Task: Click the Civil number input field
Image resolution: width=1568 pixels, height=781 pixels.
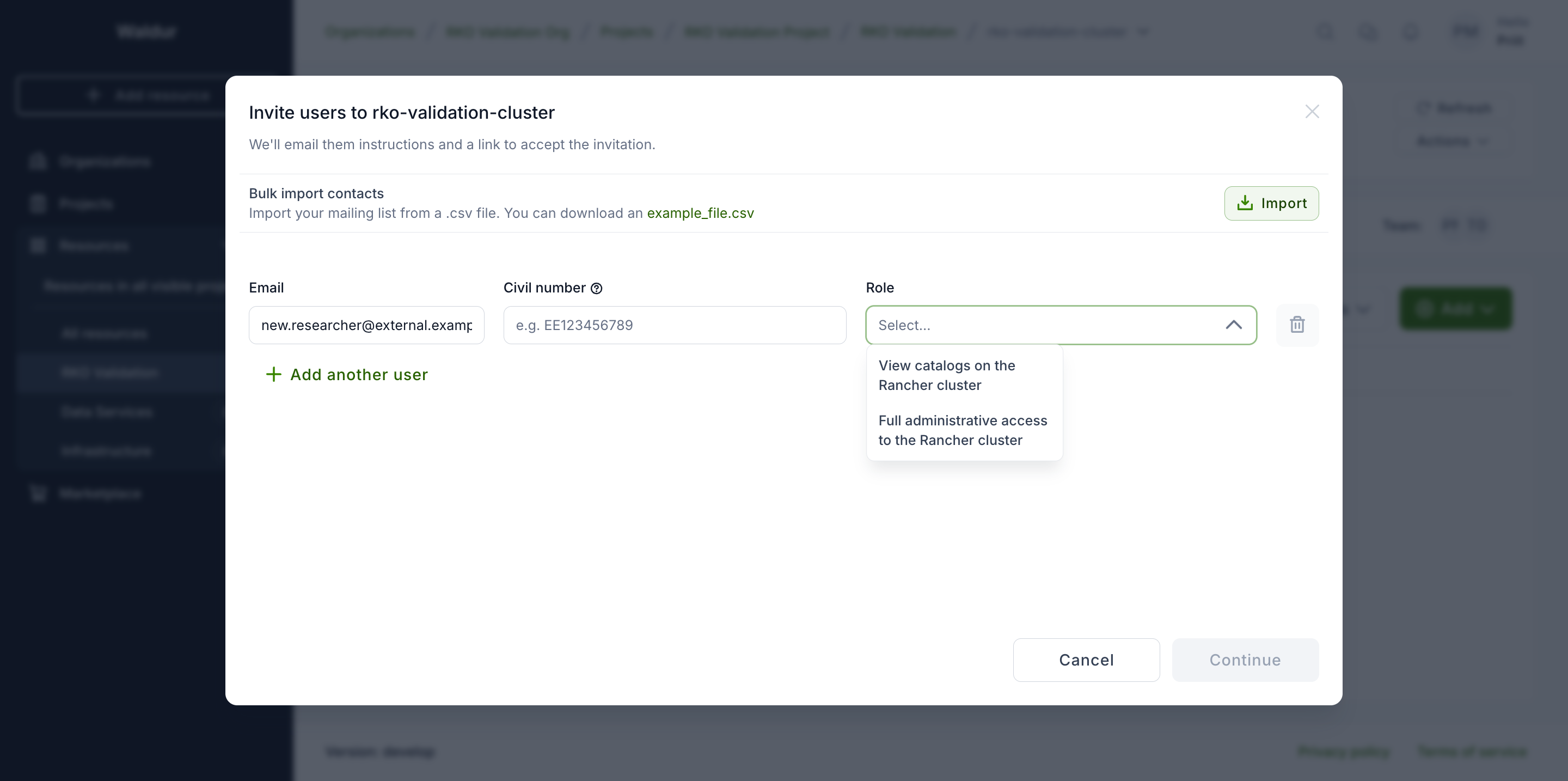Action: (x=675, y=325)
